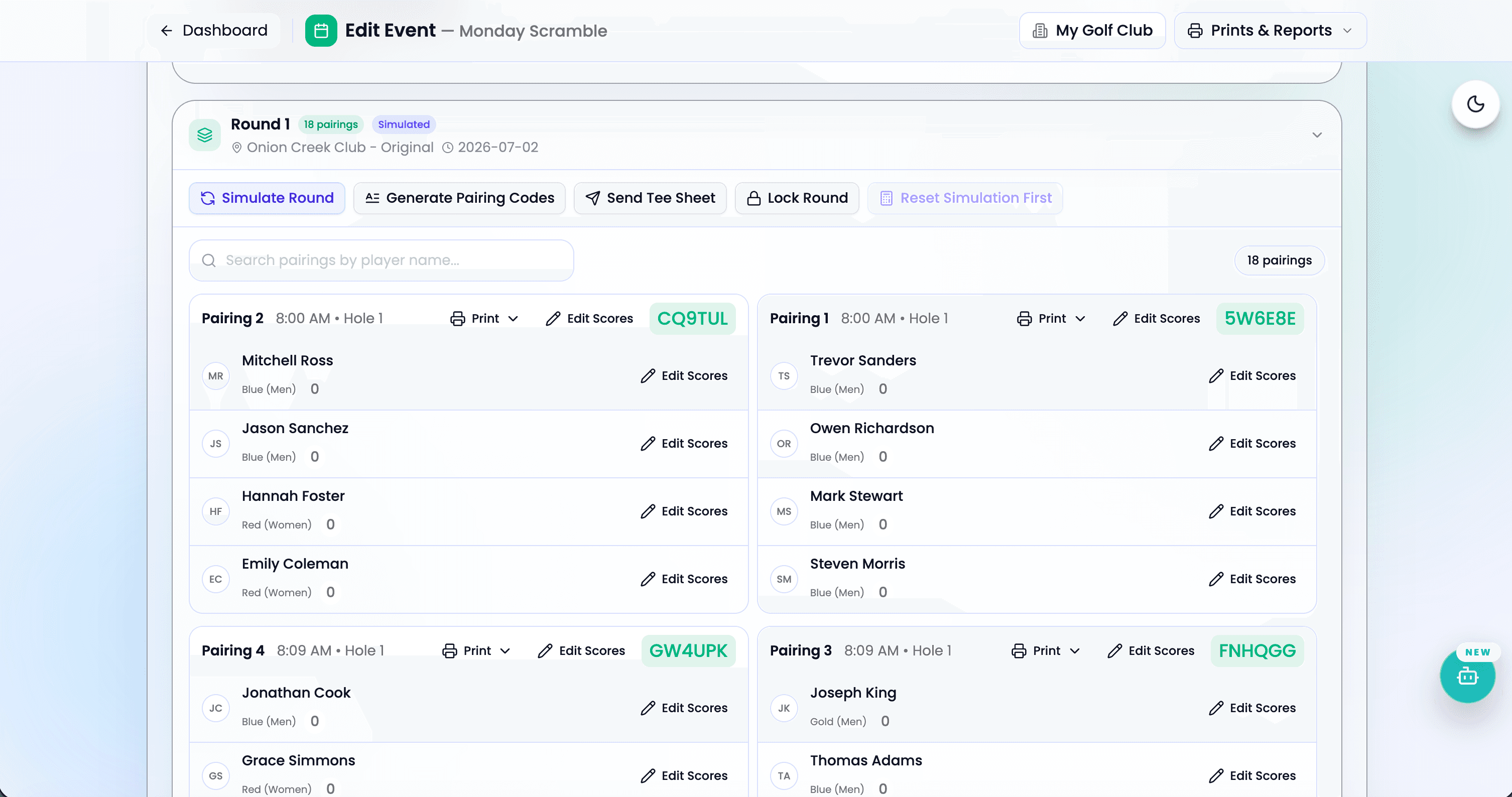Image resolution: width=1512 pixels, height=797 pixels.
Task: Click the TS avatar for Trevor Sanders
Action: point(784,375)
